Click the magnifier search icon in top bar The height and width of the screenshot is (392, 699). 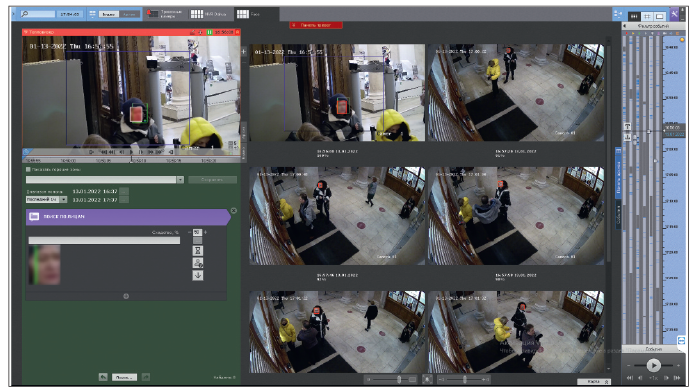(x=25, y=14)
